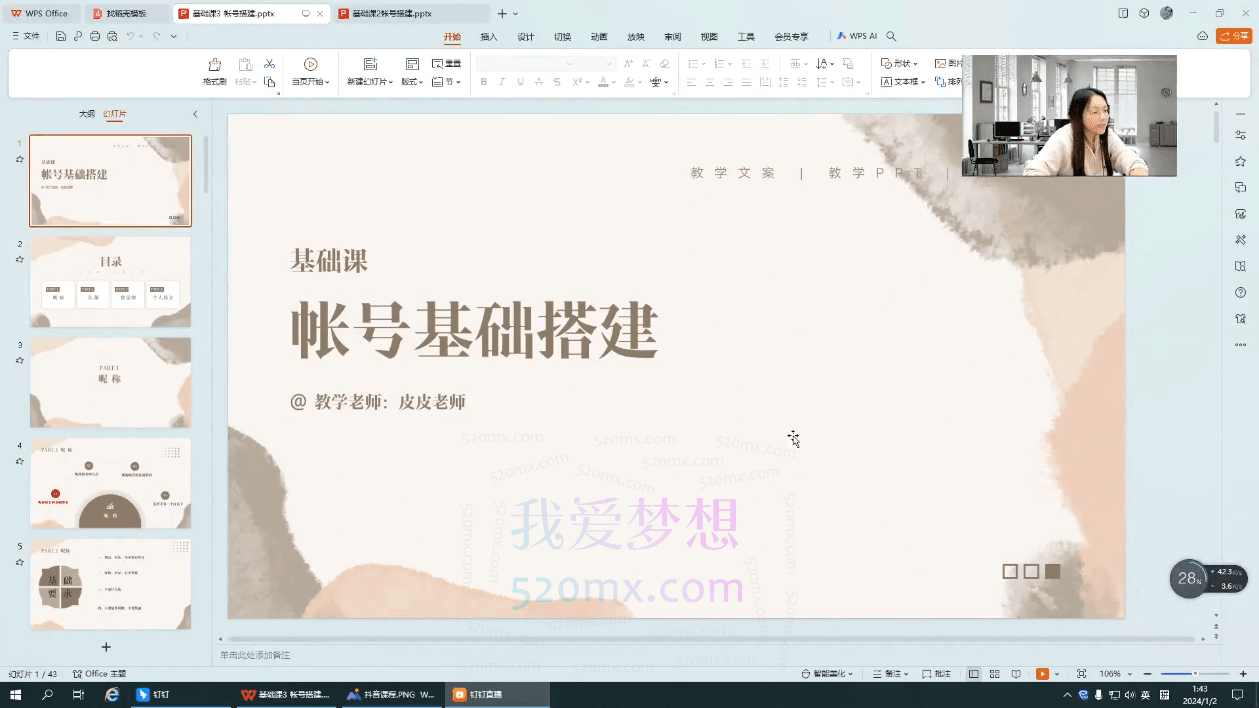The height and width of the screenshot is (708, 1259).
Task: Switch to the Insert (插入) tab
Action: 489,36
